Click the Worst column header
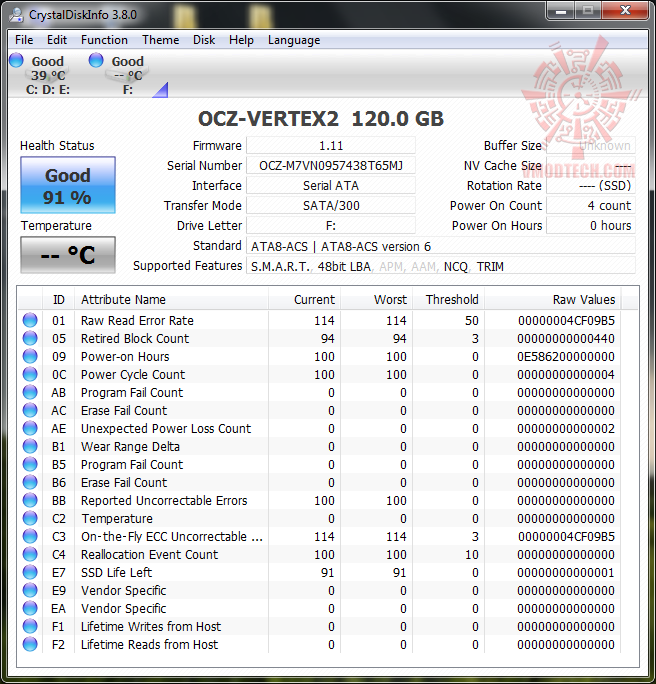 376,299
